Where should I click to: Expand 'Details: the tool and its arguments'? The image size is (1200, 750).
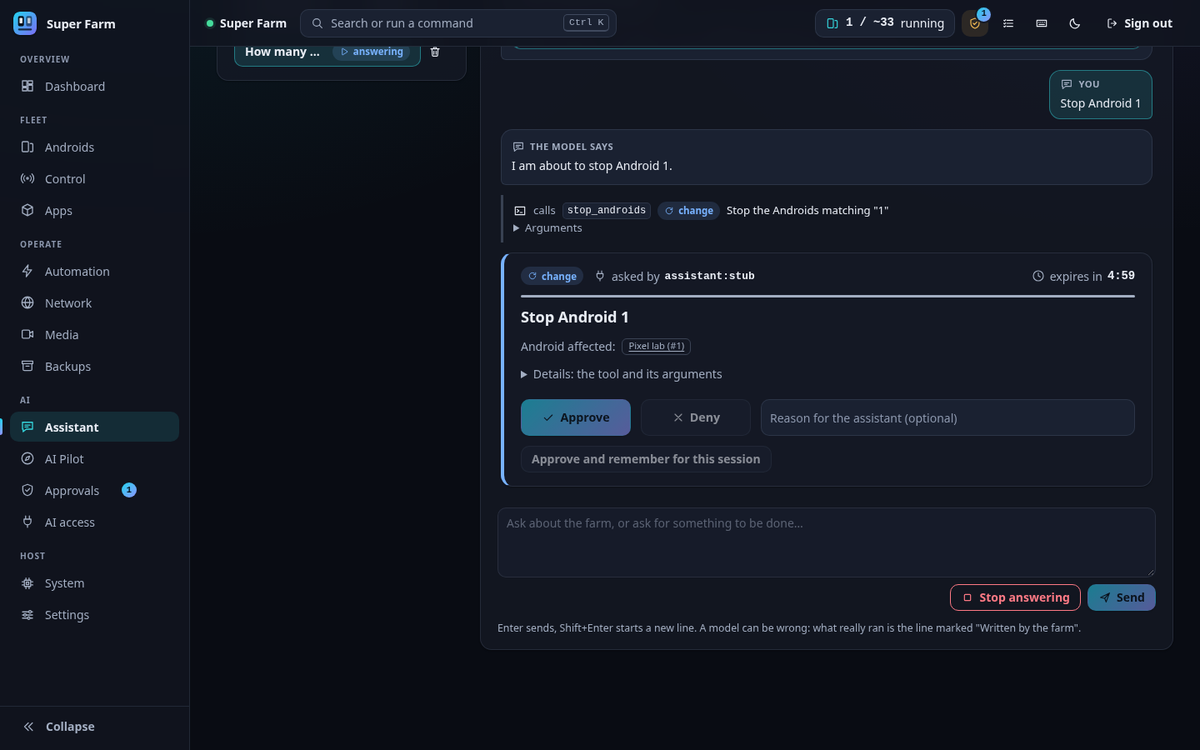[x=621, y=374]
